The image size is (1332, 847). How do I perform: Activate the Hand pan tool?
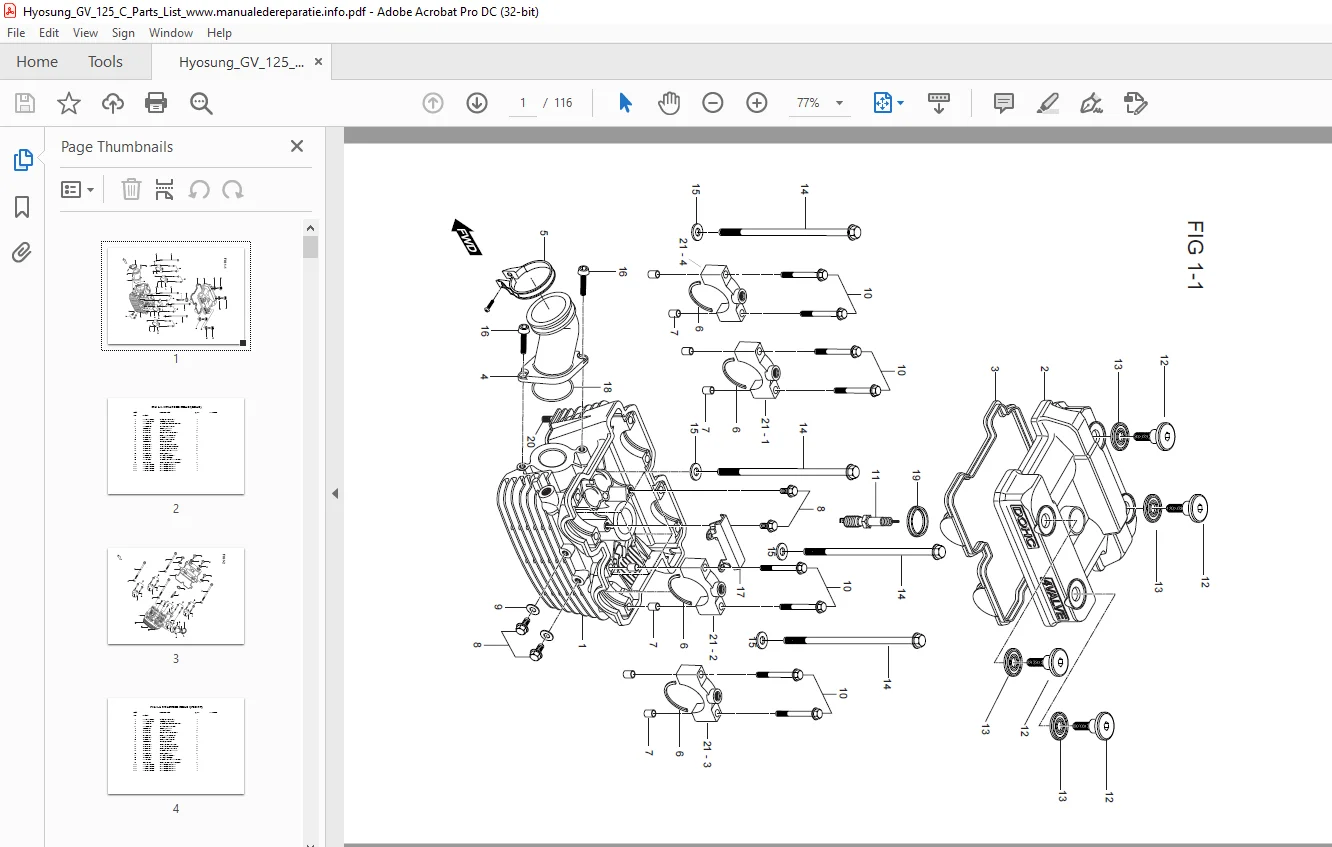point(669,103)
